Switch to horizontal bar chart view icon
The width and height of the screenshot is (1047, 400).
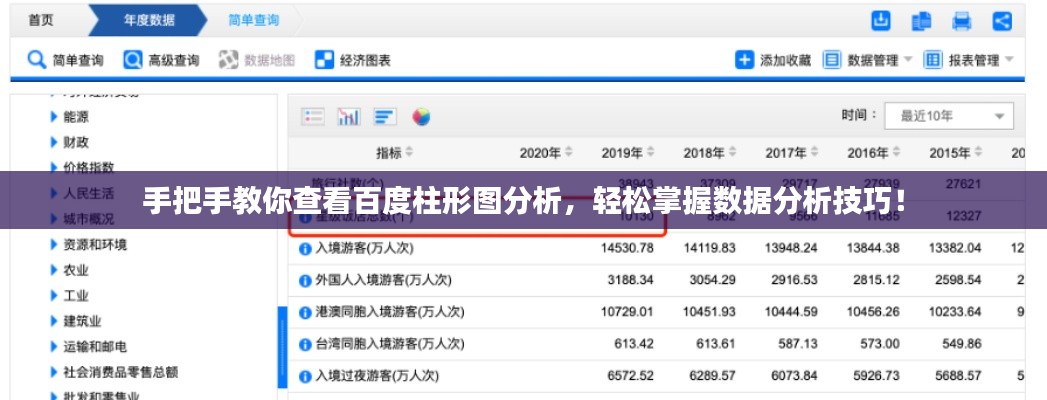tap(385, 117)
